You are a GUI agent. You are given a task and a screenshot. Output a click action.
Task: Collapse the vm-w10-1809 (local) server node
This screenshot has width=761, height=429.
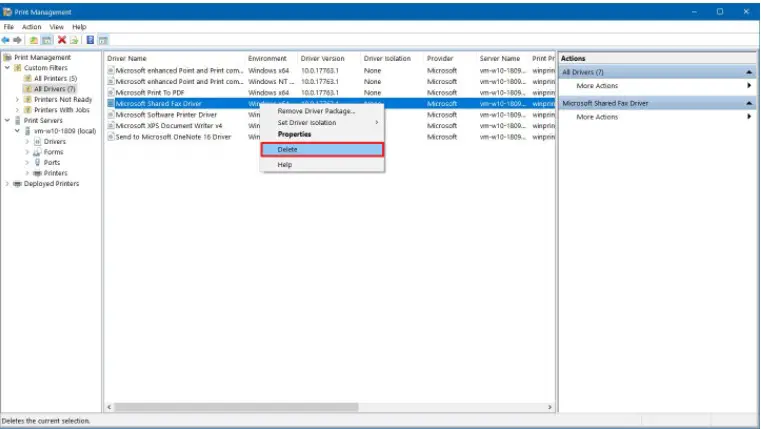17,131
